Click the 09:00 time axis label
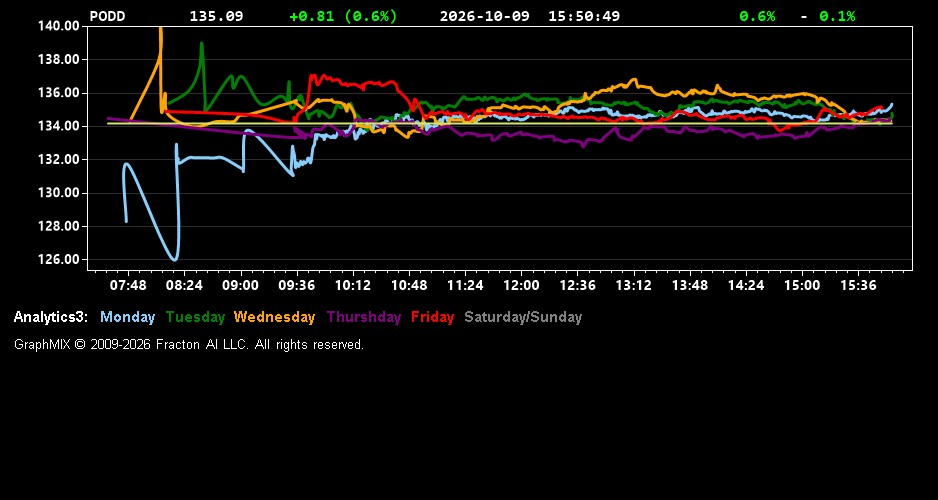Screen dimensions: 938x500 (240, 286)
